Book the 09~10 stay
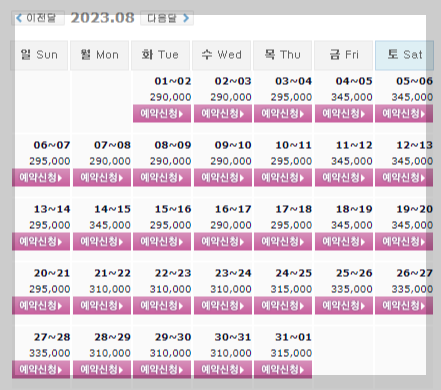This screenshot has height=390, width=441. click(x=223, y=178)
